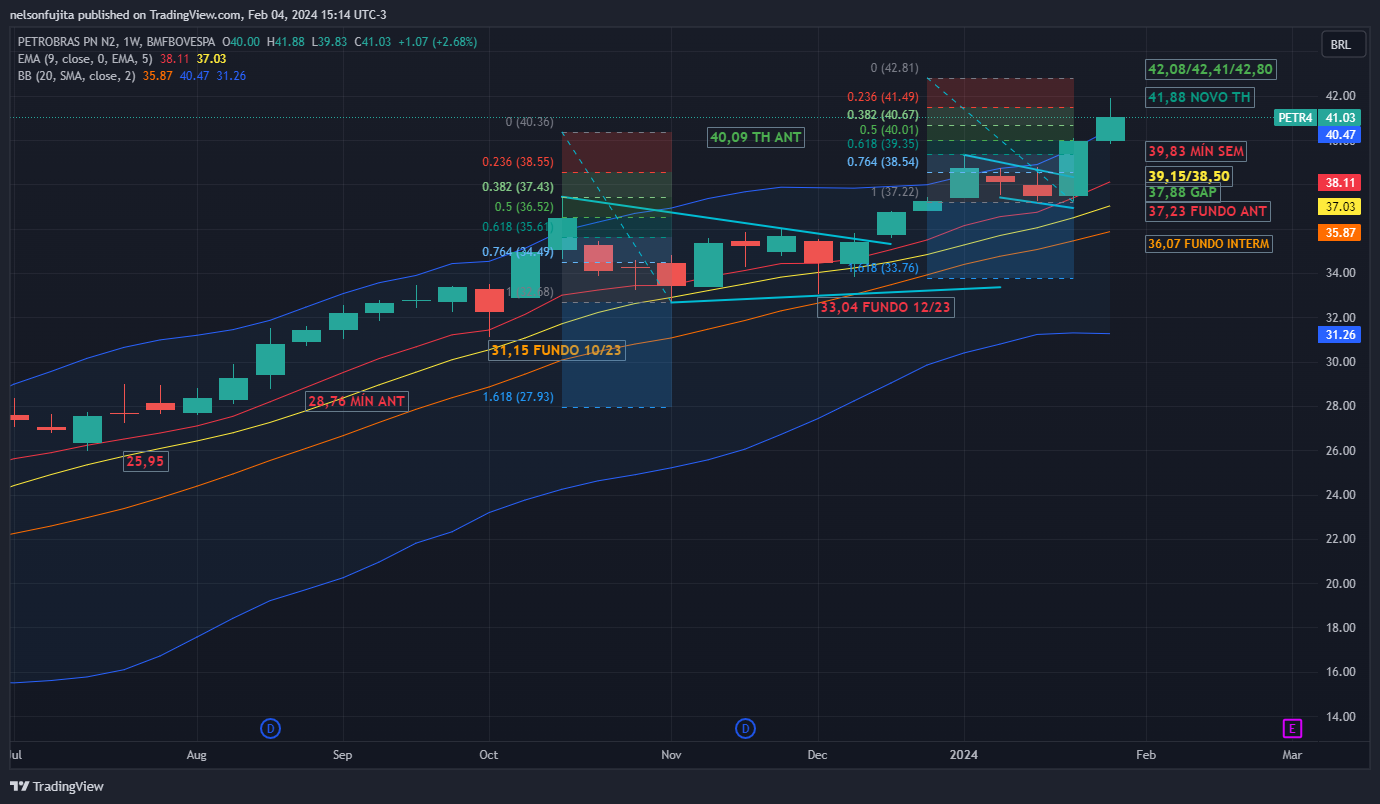Screen dimensions: 1380x804
Task: Click the Fibonacci '1.618 (27.93)' level label
Action: (517, 397)
